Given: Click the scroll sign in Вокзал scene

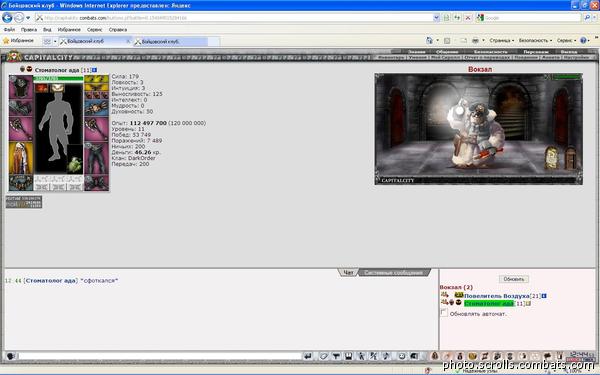Looking at the screenshot, I should click(551, 158).
